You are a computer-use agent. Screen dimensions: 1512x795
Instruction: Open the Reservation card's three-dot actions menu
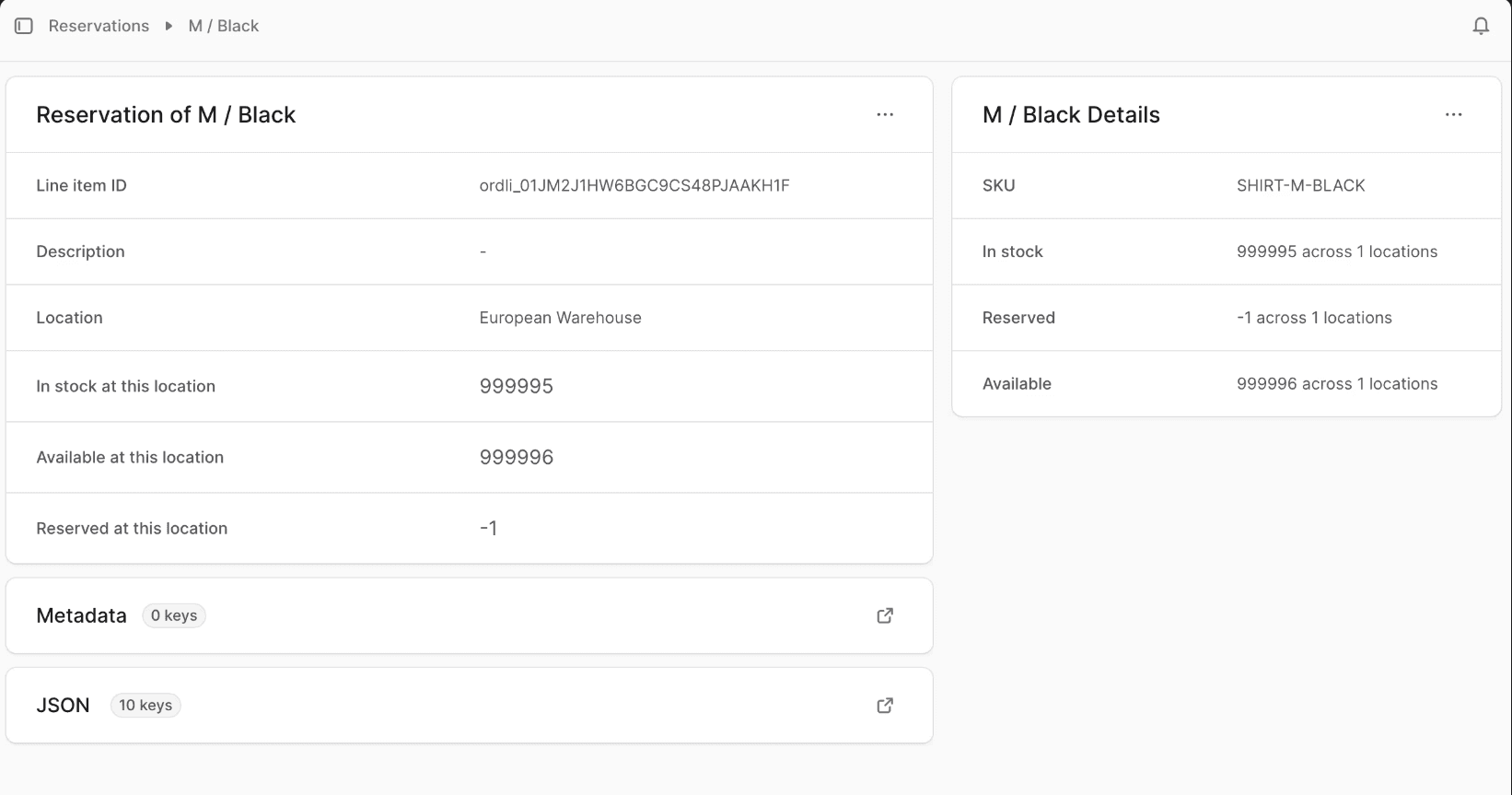tap(885, 114)
